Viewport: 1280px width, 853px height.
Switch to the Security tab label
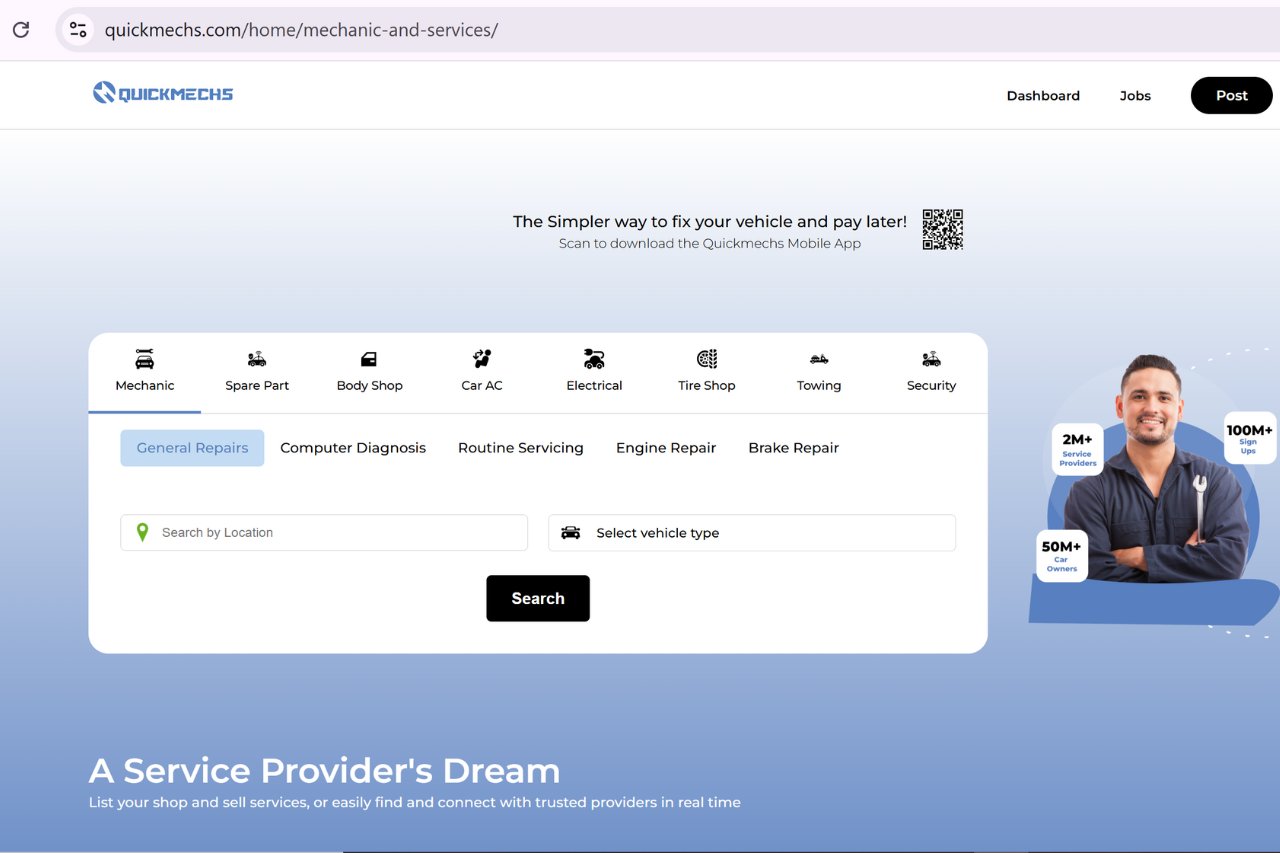pos(931,386)
